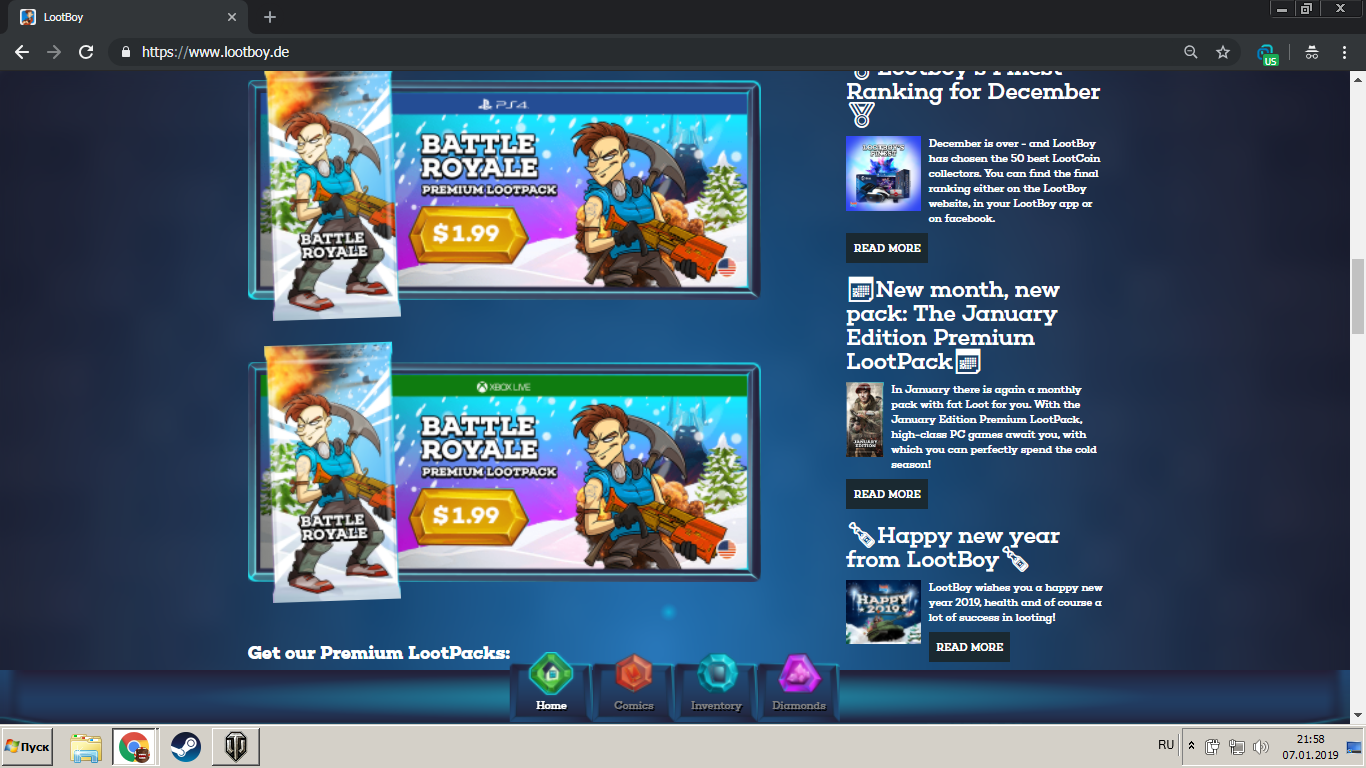Expand hidden system tray icons
Screen dimensions: 1366x768
coord(1191,747)
